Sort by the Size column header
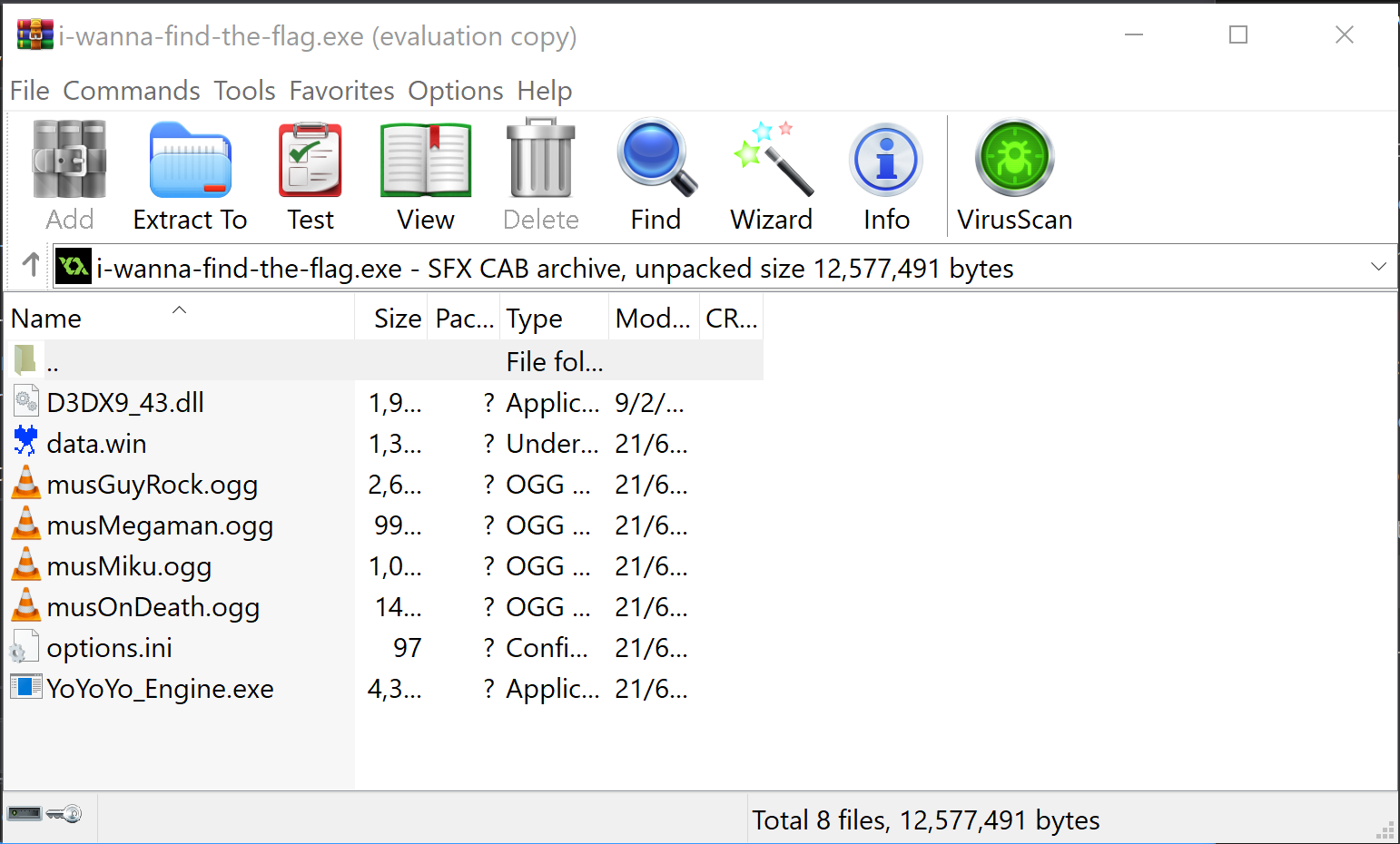Image resolution: width=1400 pixels, height=844 pixels. [397, 319]
